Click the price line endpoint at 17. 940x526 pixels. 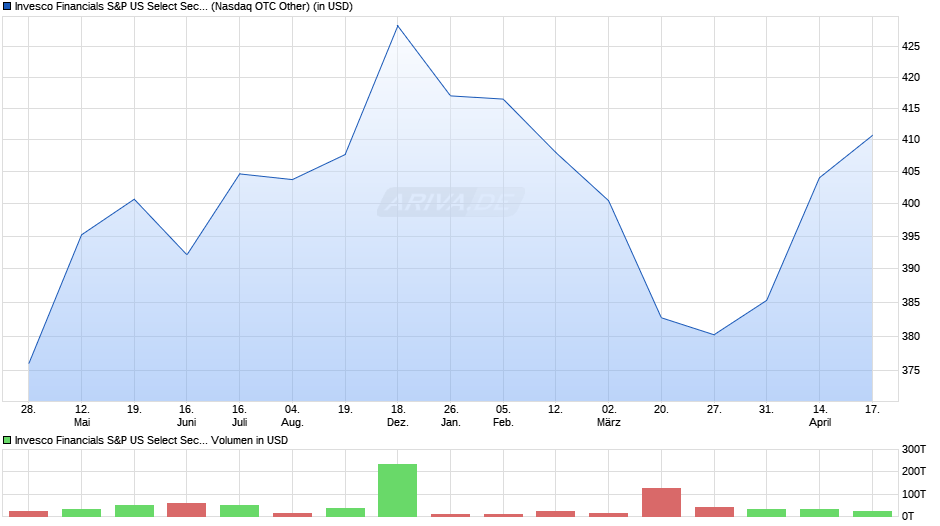pos(872,136)
